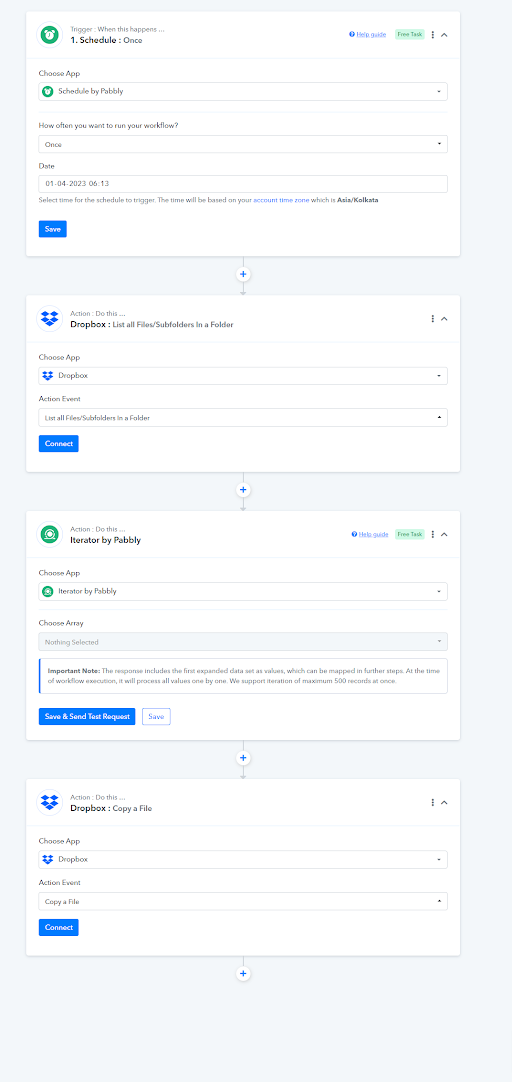Click the Dropbox icon in List all Files step header

49,319
